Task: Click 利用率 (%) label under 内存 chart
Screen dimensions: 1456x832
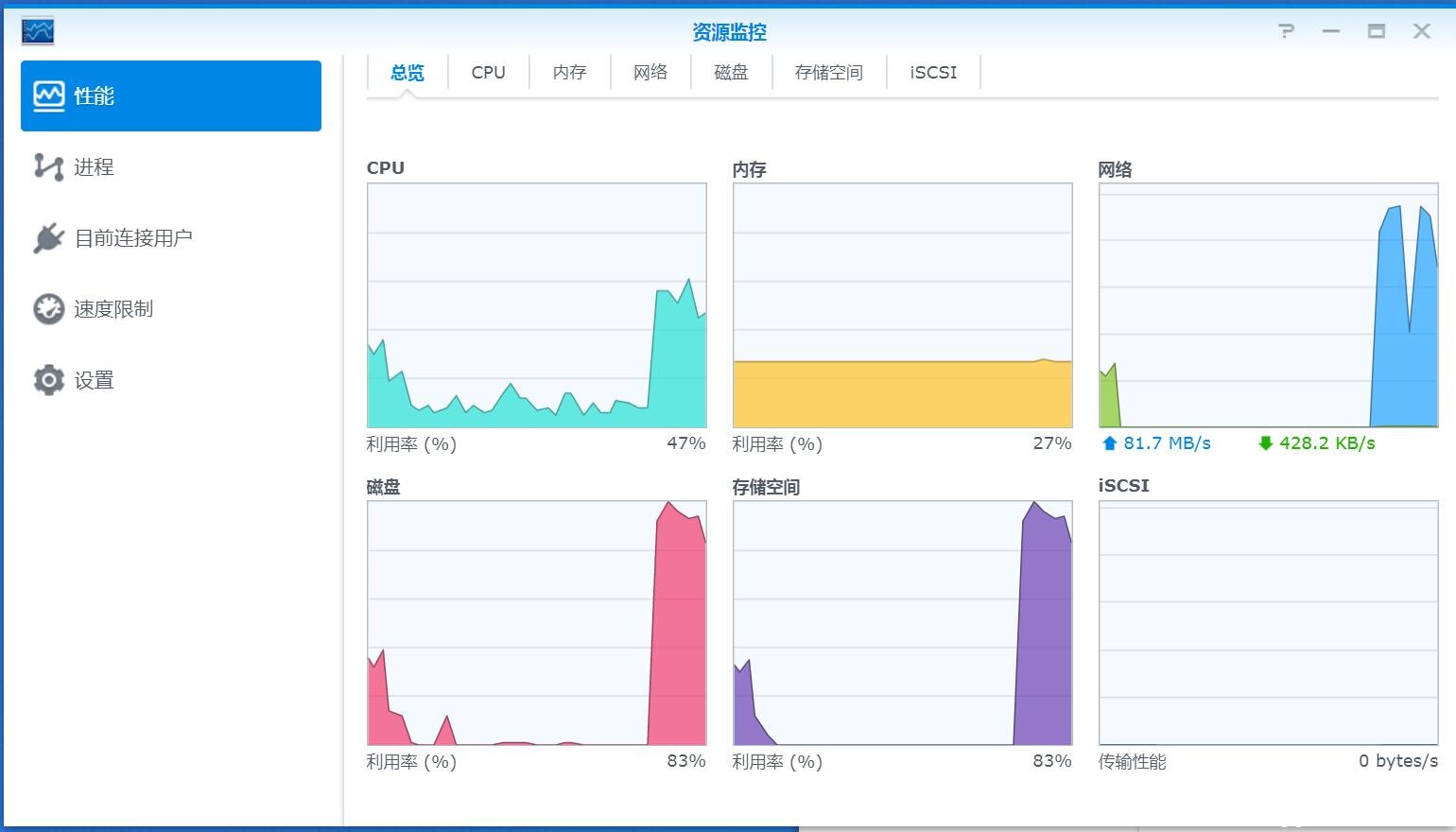Action: click(777, 443)
